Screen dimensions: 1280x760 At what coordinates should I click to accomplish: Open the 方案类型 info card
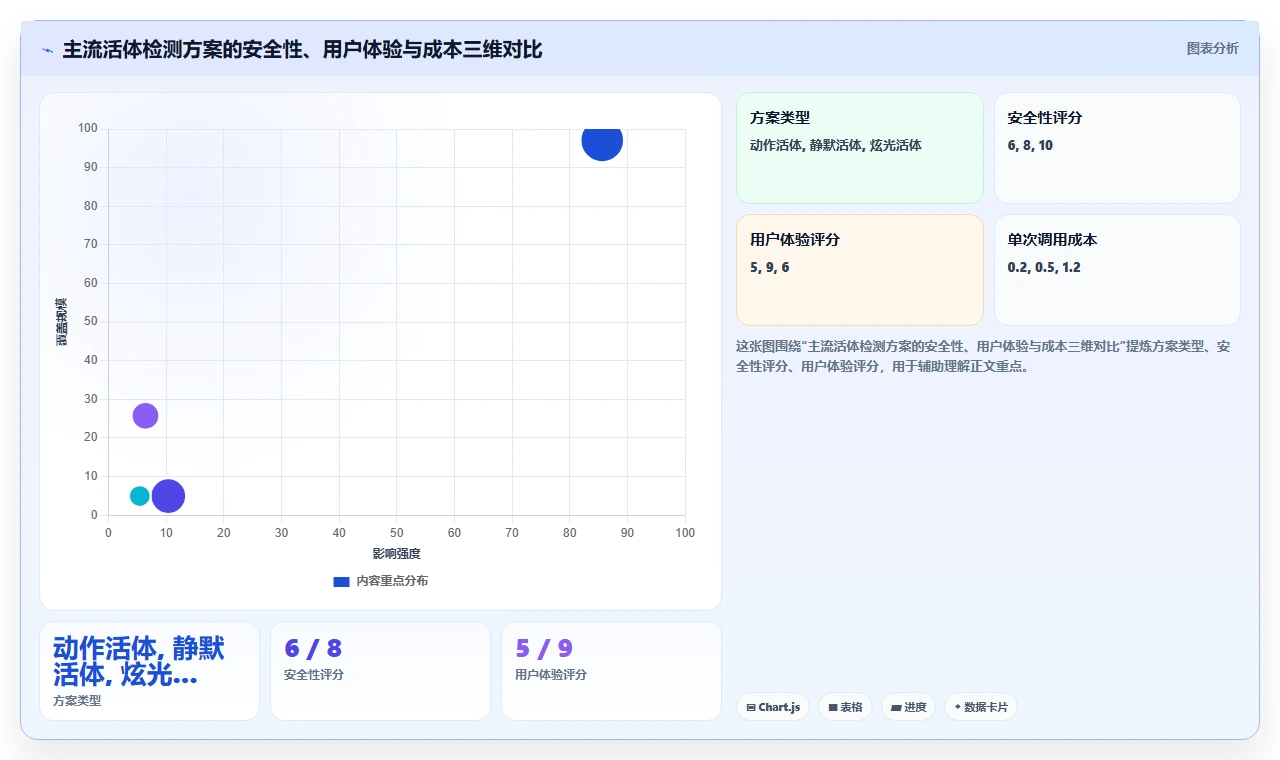(860, 148)
